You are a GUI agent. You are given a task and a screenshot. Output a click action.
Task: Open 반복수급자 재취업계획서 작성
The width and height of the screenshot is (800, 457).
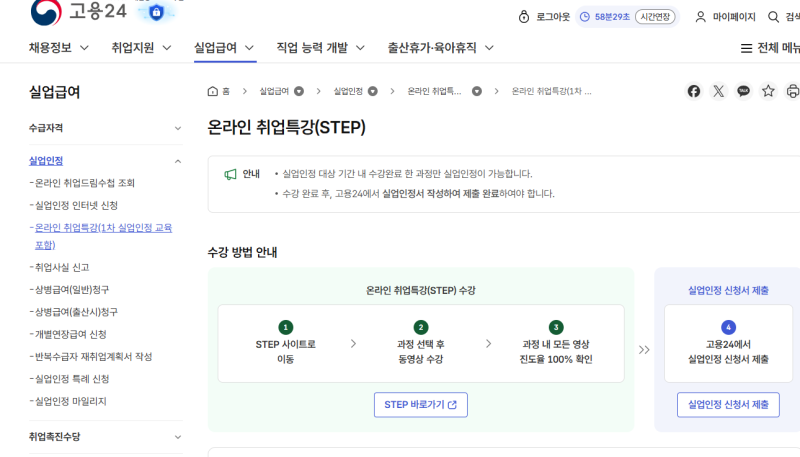(94, 357)
